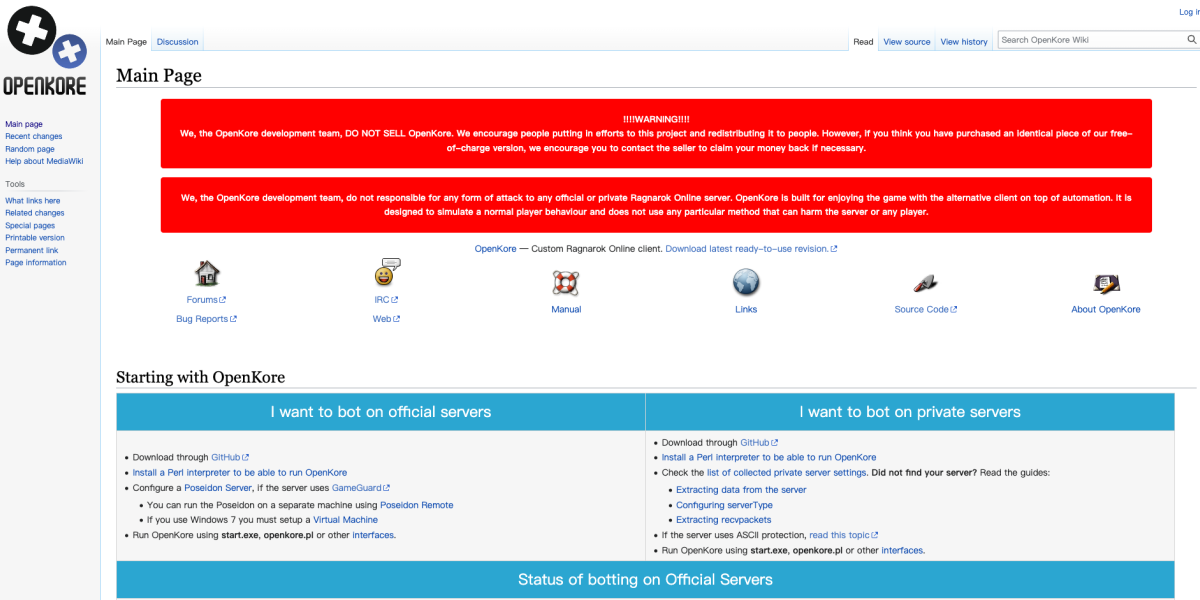Click the Links globe icon
This screenshot has height=600, width=1200.
pos(746,283)
